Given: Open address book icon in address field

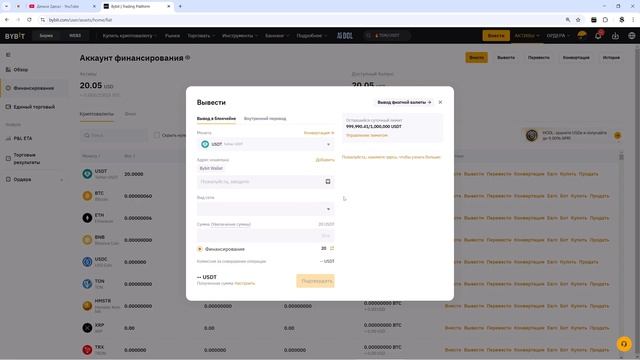Looking at the screenshot, I should [328, 181].
